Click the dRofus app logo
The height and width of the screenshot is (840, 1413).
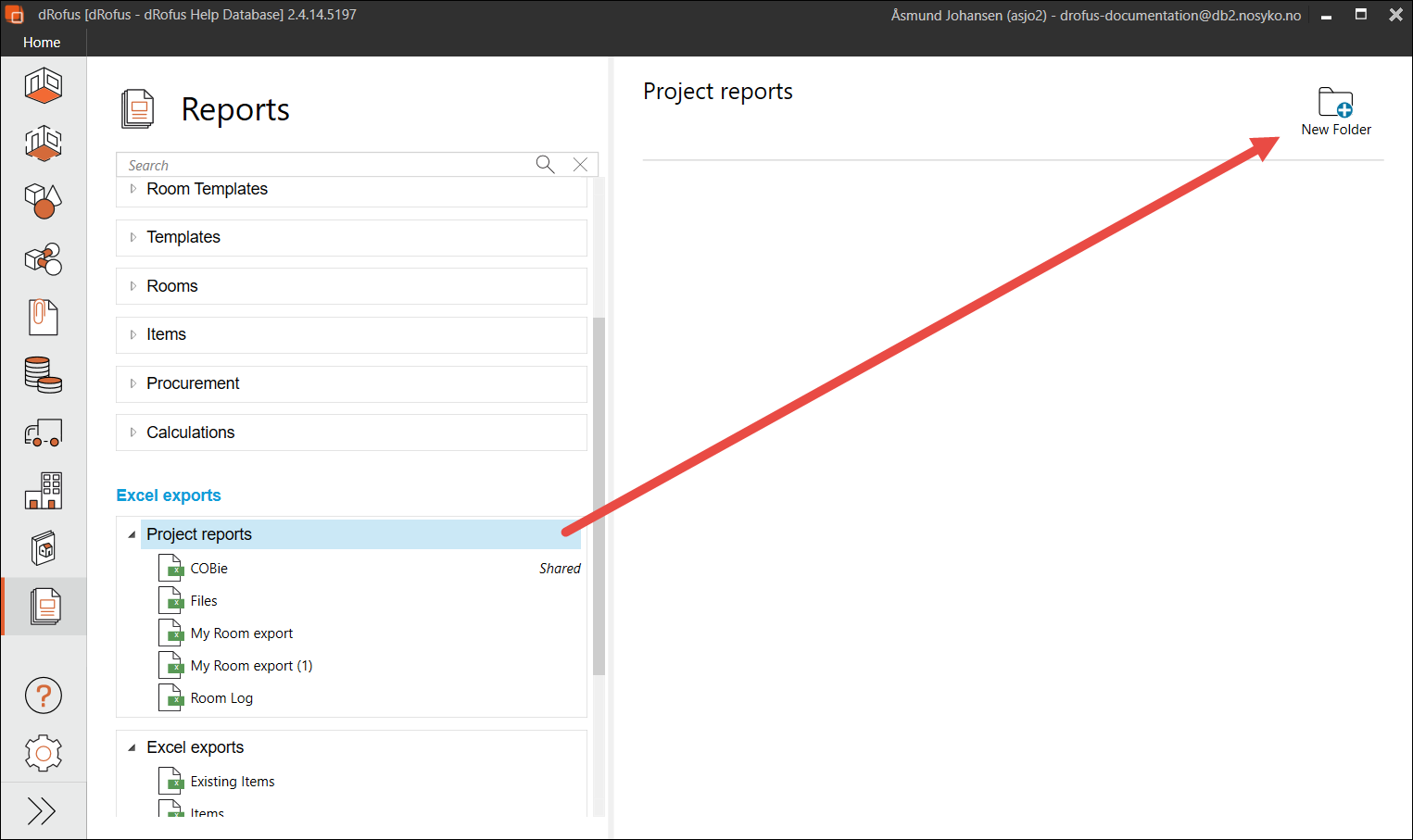(x=14, y=15)
